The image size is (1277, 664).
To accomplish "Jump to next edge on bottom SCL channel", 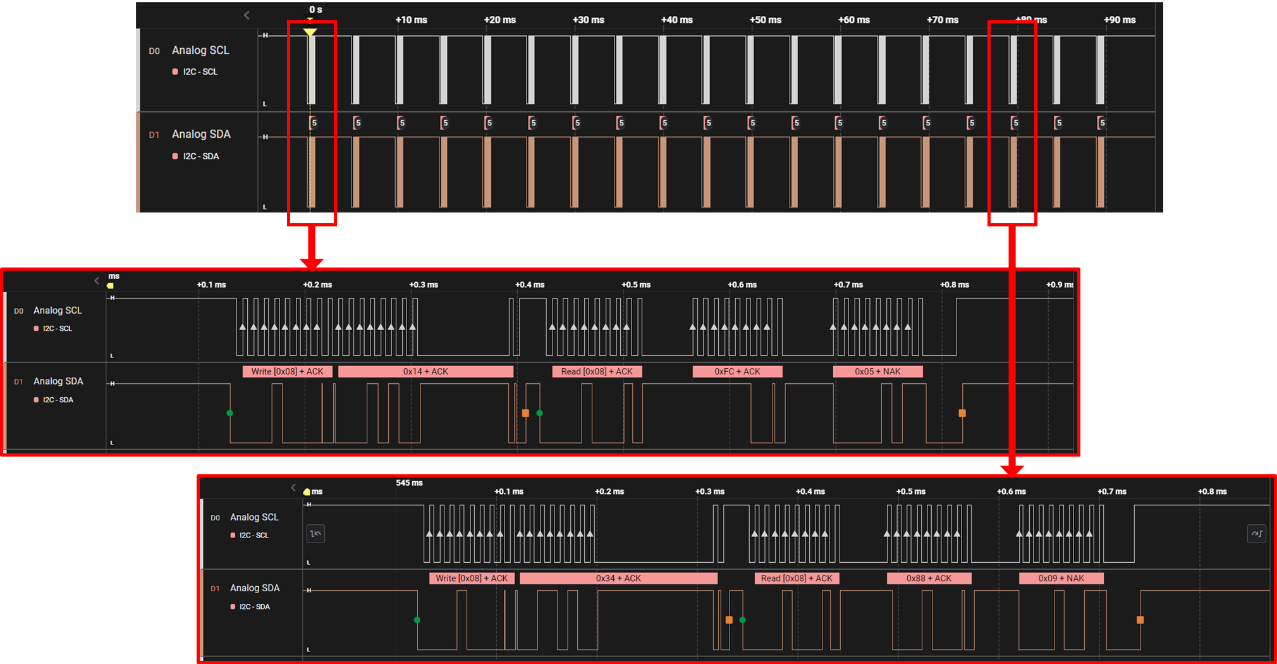I will 1256,534.
